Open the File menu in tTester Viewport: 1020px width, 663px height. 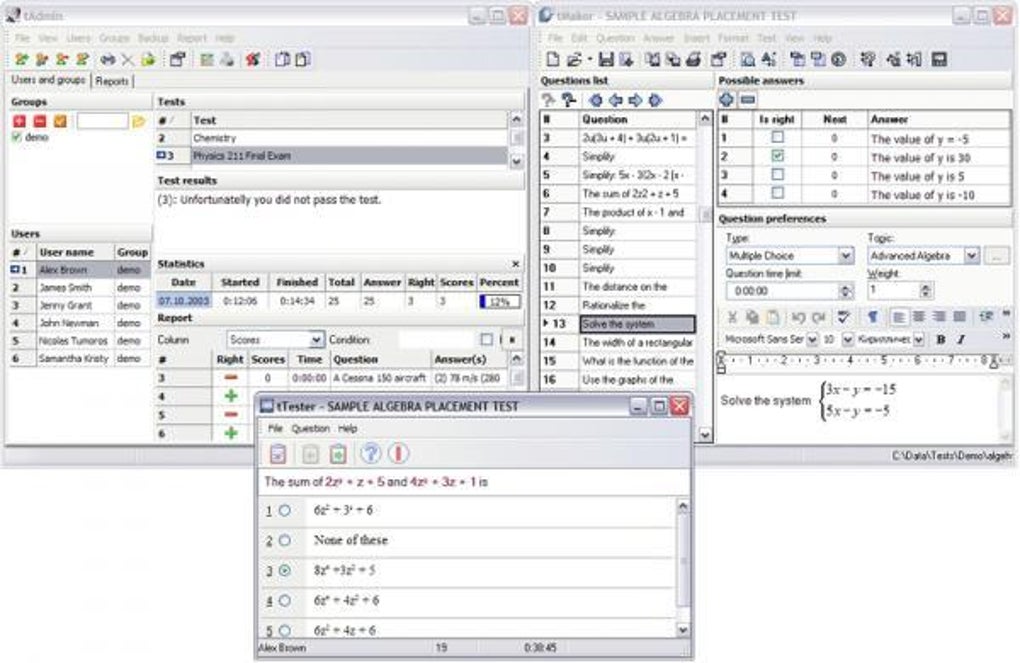tap(275, 428)
